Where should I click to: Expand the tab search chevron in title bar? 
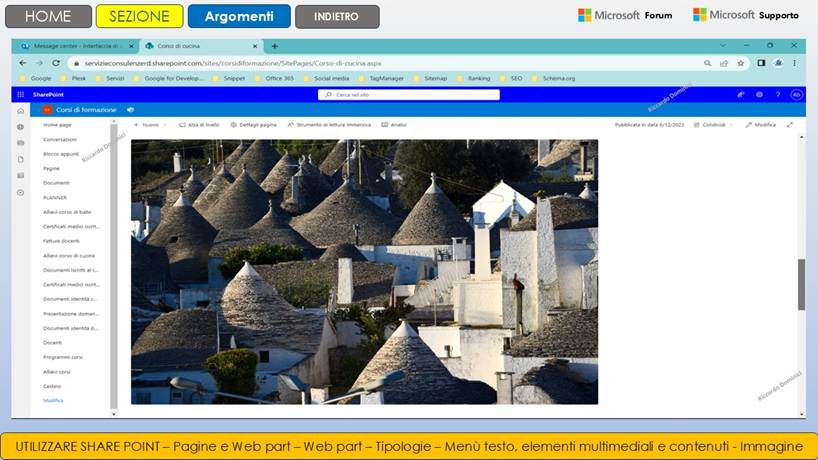point(723,45)
